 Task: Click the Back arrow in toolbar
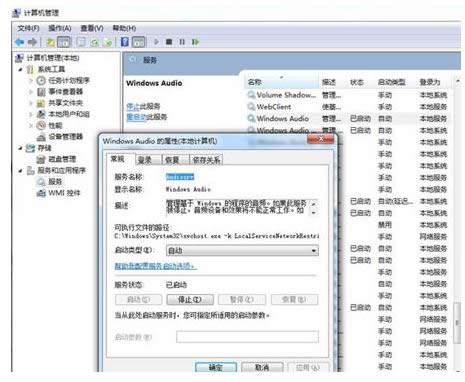pyautogui.click(x=20, y=42)
